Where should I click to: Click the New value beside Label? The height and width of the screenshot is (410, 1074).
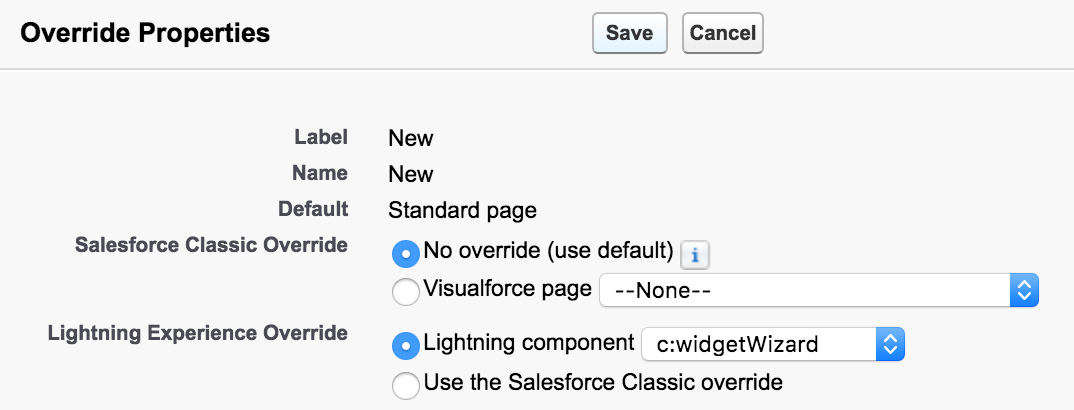point(411,138)
